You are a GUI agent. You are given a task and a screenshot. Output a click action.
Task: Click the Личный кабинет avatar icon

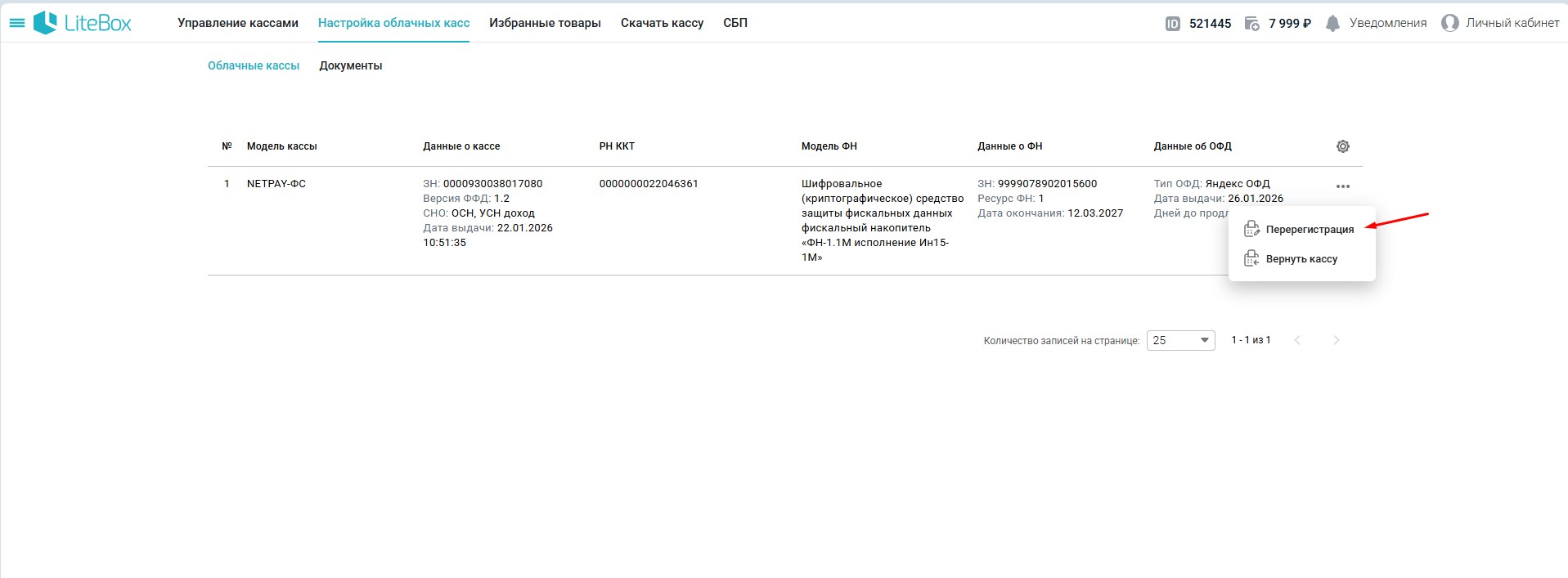[1450, 24]
